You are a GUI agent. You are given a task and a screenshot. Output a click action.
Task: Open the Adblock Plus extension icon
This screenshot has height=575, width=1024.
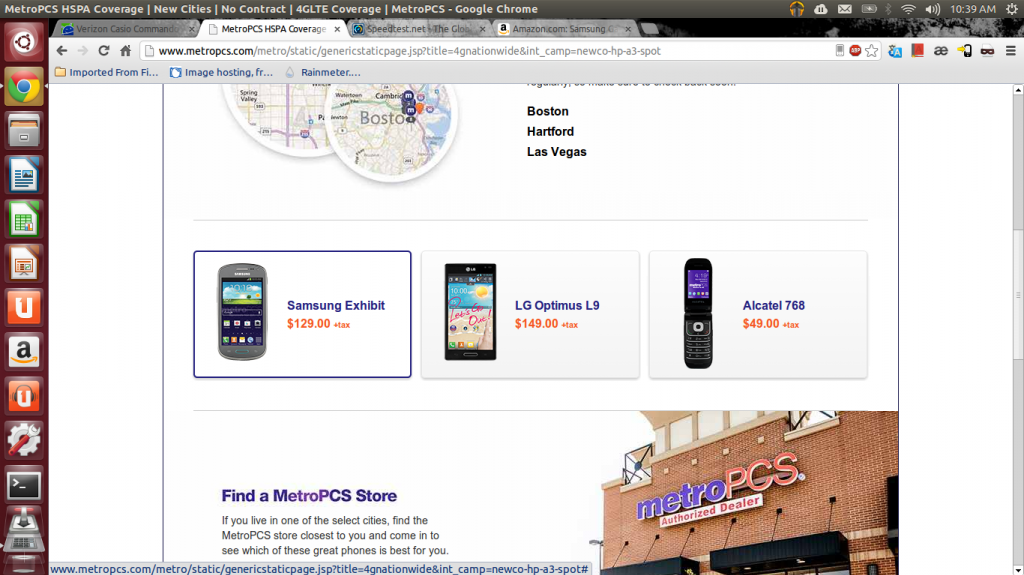coord(855,51)
